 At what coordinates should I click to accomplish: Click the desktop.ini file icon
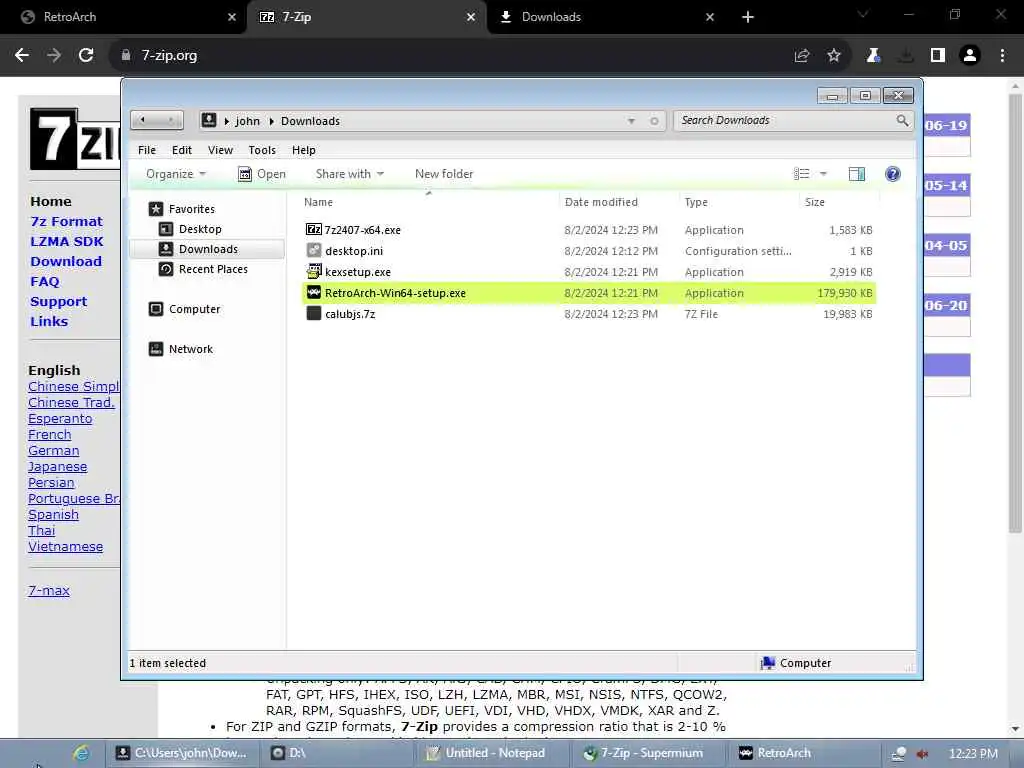313,250
